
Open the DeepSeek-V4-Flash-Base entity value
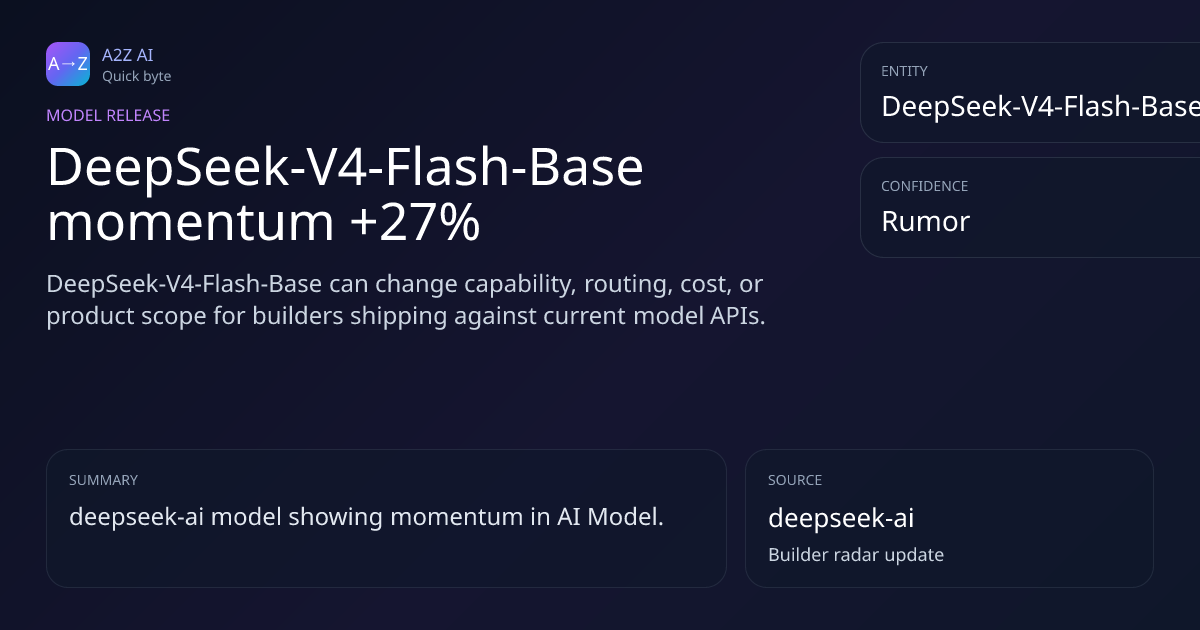[x=1039, y=106]
